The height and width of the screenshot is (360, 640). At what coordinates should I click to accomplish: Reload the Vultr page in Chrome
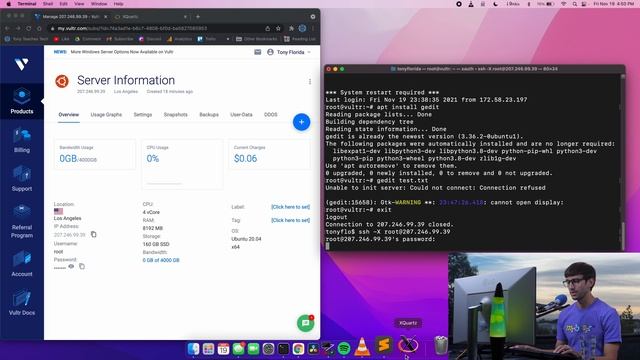[29, 29]
